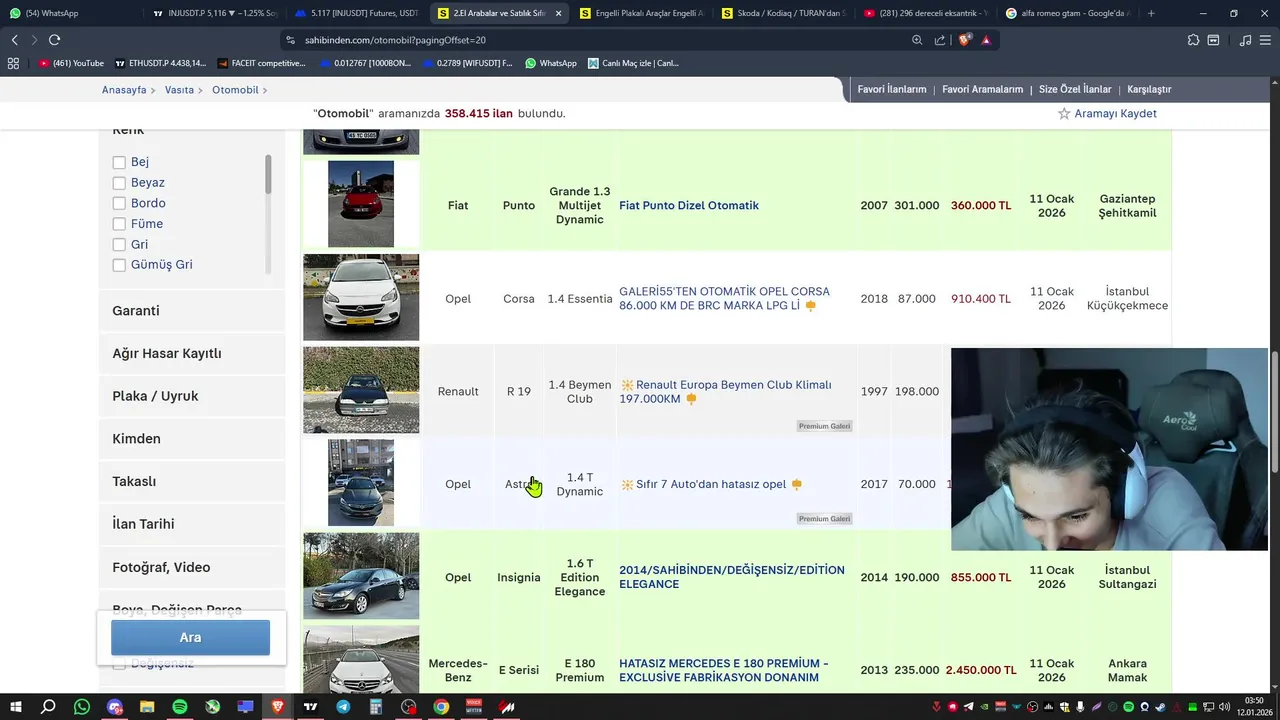This screenshot has width=1280, height=720.
Task: Check the Beyaz color checkbox
Action: [119, 183]
